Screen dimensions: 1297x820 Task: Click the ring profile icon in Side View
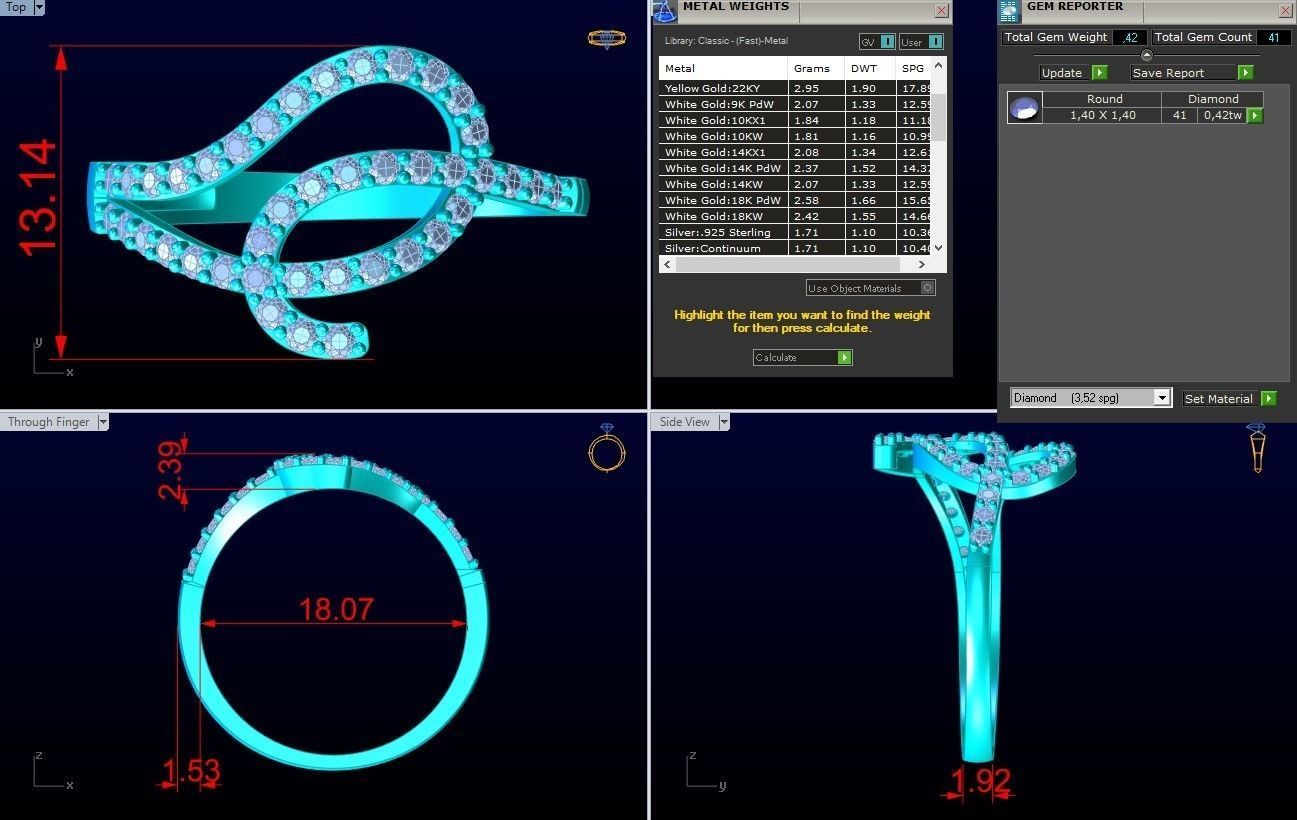1258,448
